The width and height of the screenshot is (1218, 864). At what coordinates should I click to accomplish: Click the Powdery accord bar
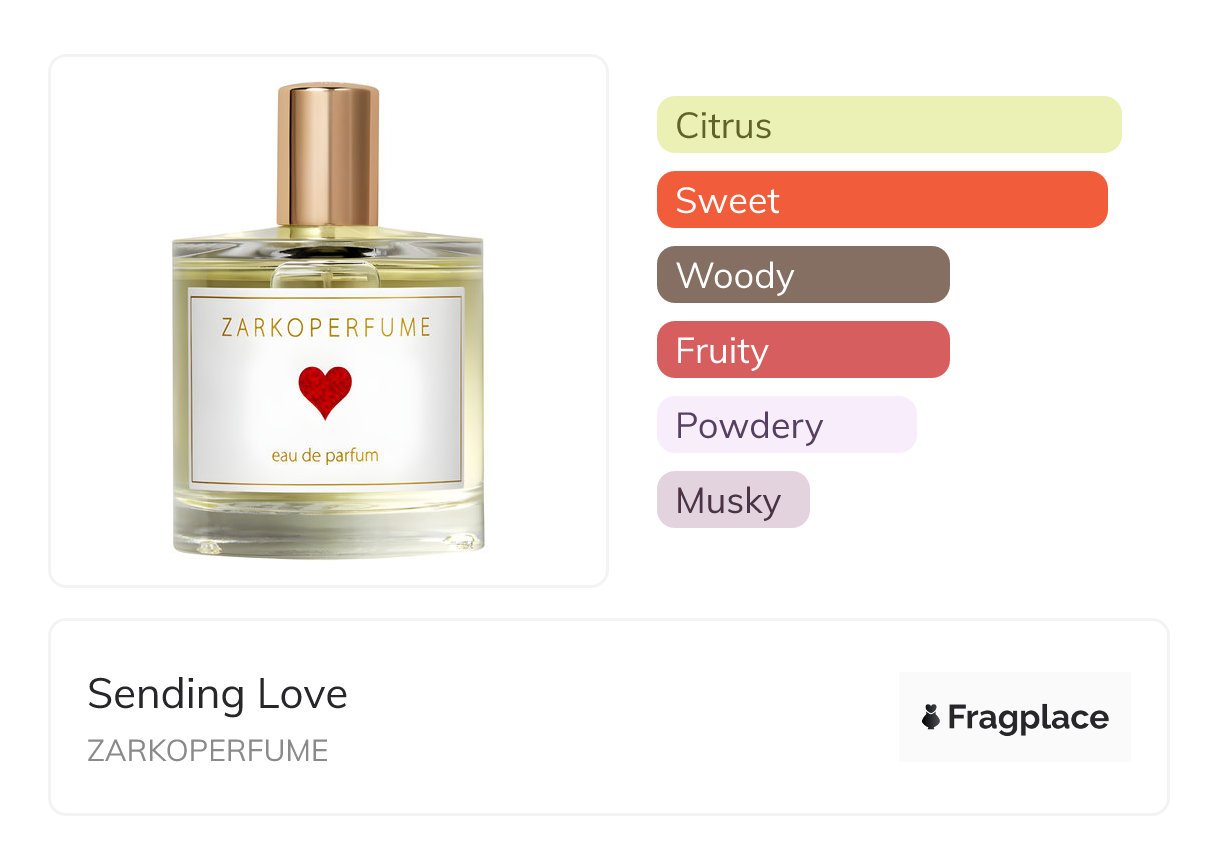(787, 425)
